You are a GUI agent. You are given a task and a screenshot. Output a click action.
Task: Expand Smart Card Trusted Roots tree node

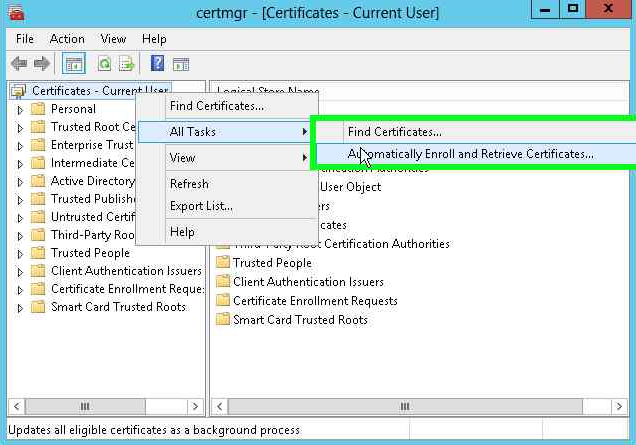click(x=19, y=308)
